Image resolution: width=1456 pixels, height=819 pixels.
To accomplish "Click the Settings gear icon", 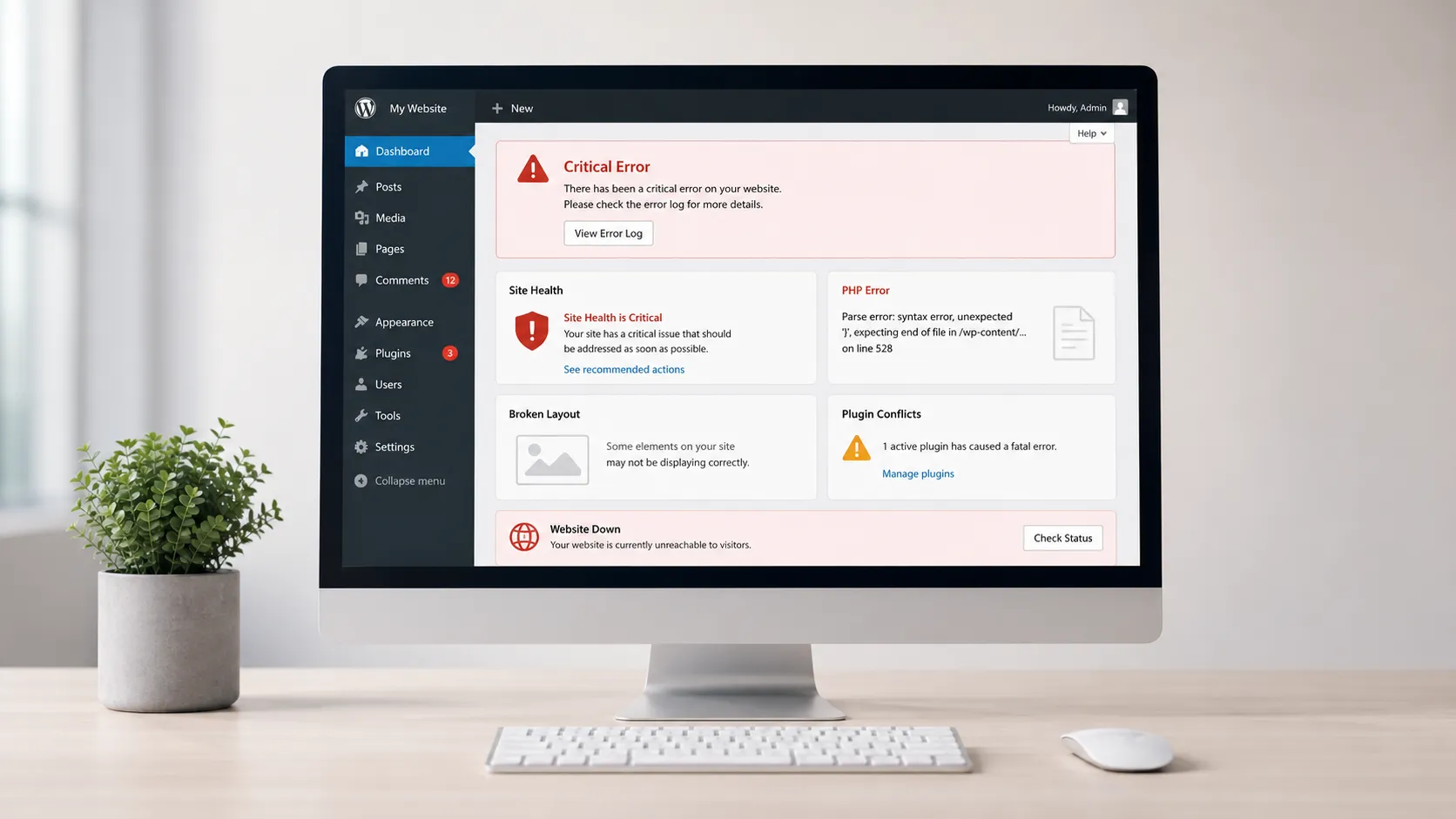I will point(361,446).
